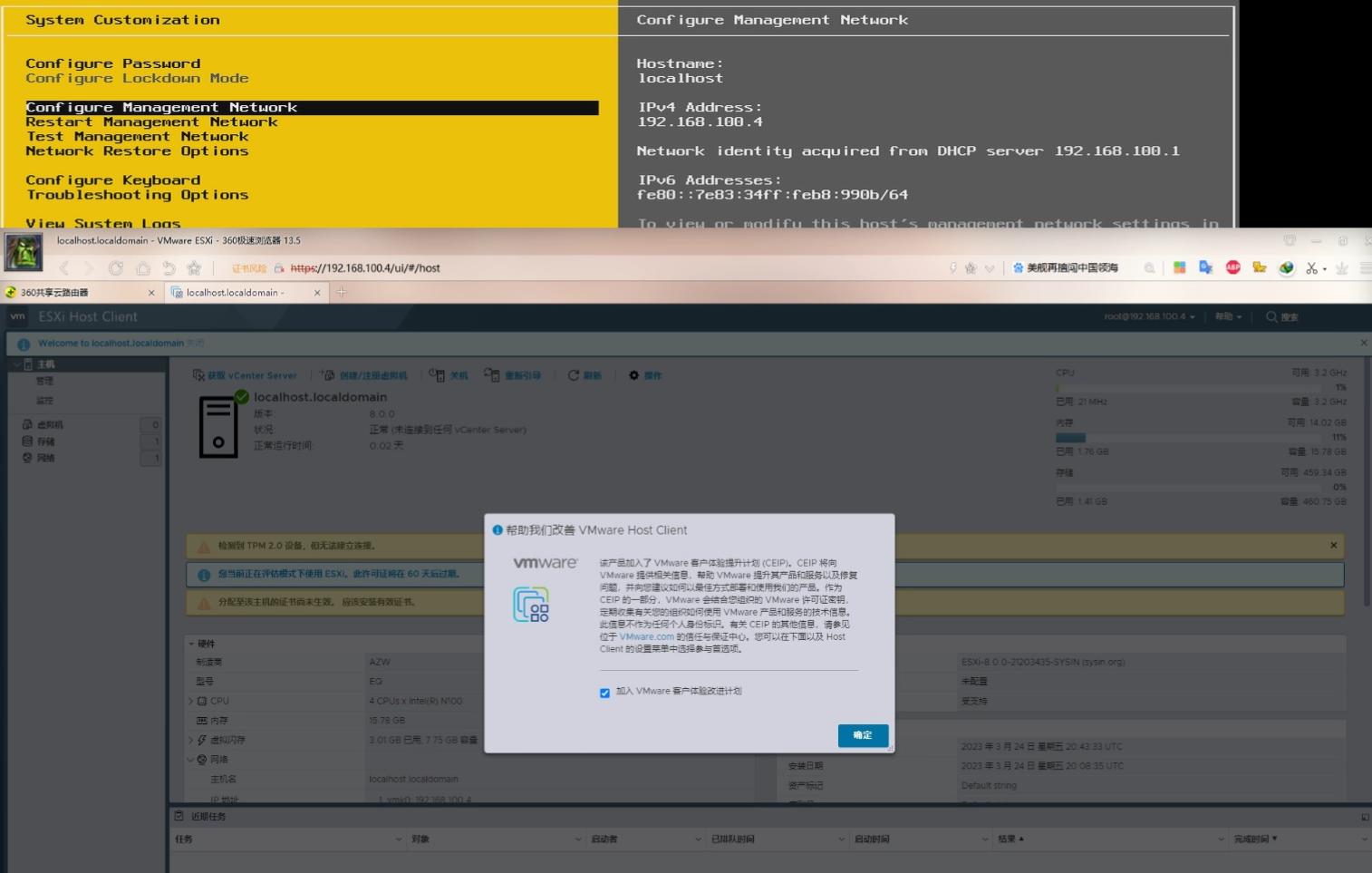Close the Welcome to localhost.localdomain banner
Screen dimensions: 1372x873
1364,343
